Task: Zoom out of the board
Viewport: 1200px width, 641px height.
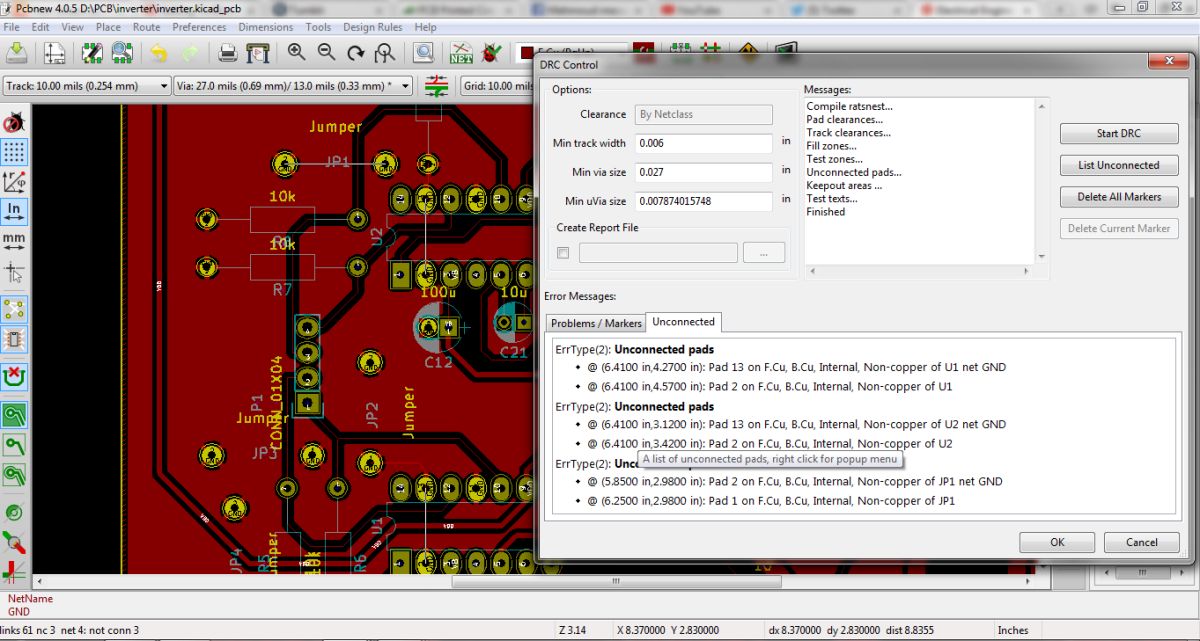Action: point(326,52)
